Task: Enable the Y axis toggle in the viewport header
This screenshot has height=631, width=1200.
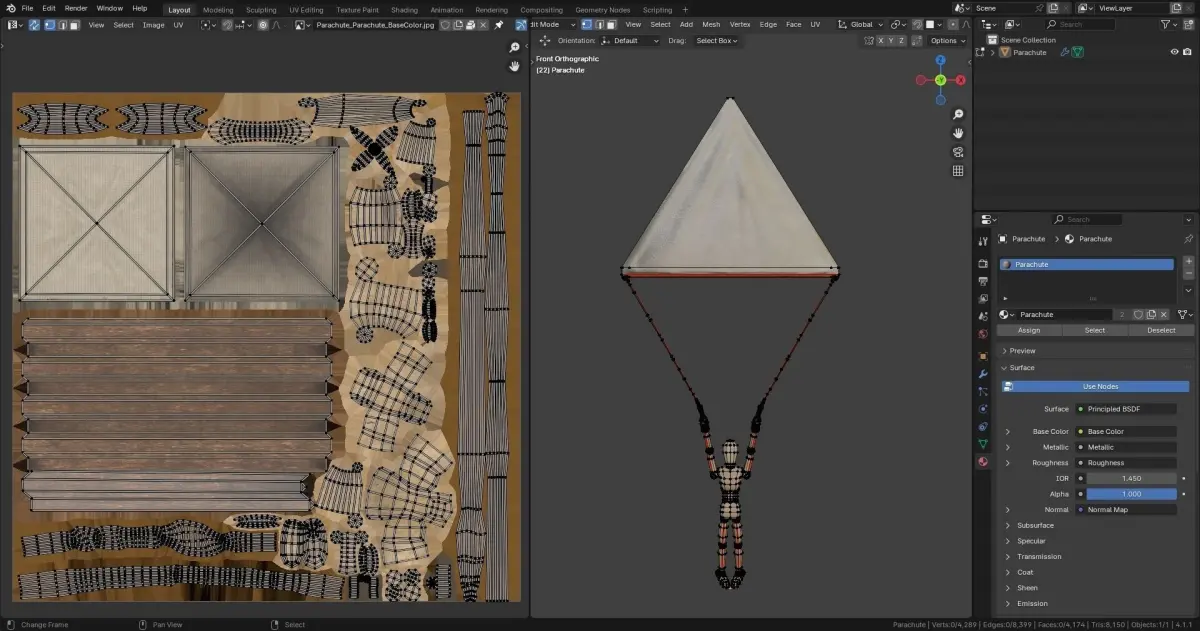Action: click(893, 40)
